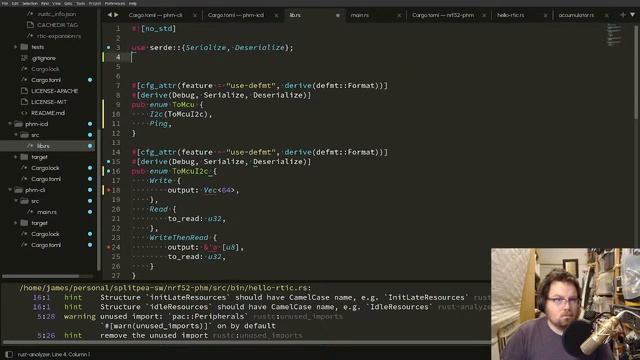The image size is (640, 360).
Task: Open the Goto menu
Action: point(68,3)
